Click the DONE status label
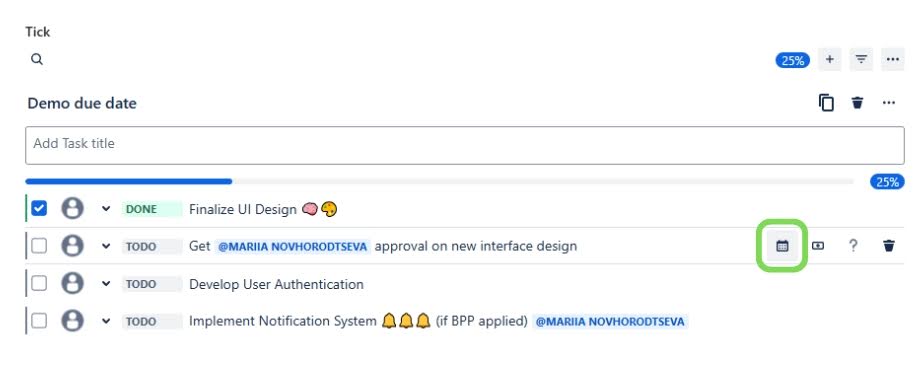The height and width of the screenshot is (366, 920). tap(152, 209)
